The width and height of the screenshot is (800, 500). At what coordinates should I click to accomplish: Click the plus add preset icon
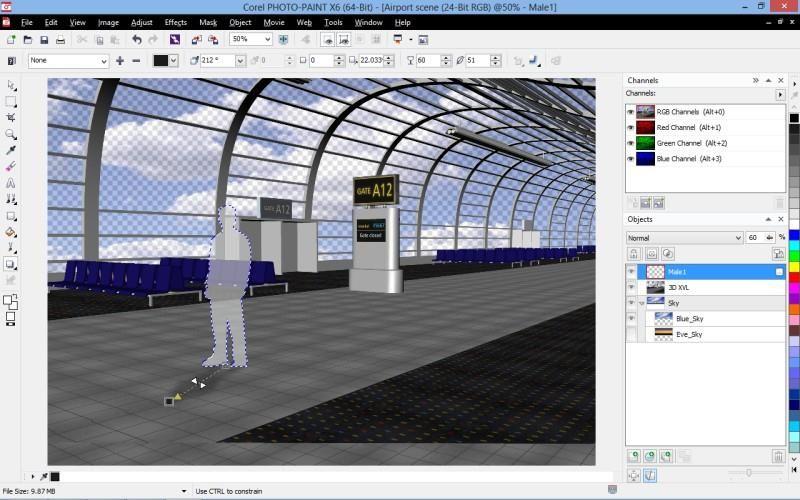[120, 61]
